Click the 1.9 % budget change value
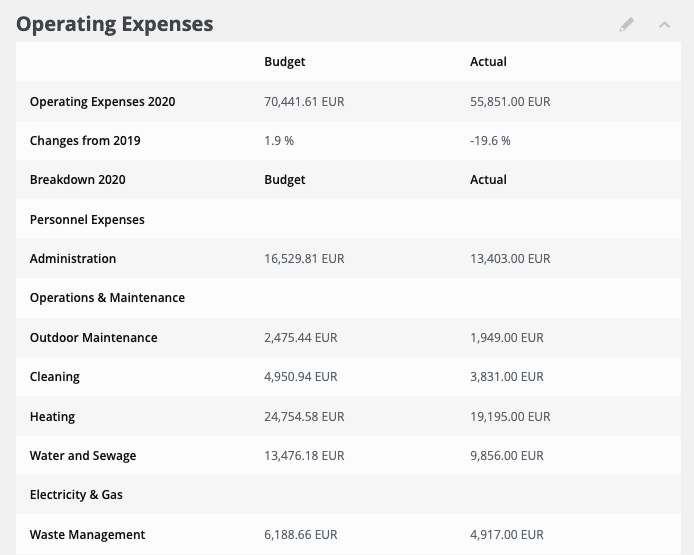The width and height of the screenshot is (694, 555). (x=279, y=141)
